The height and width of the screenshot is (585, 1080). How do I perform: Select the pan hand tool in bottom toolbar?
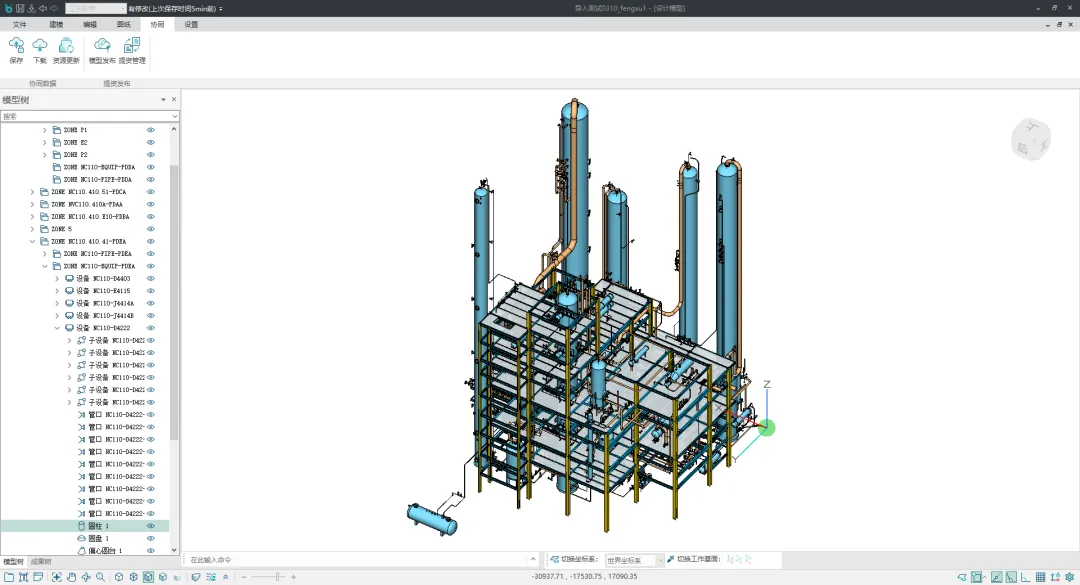click(71, 577)
